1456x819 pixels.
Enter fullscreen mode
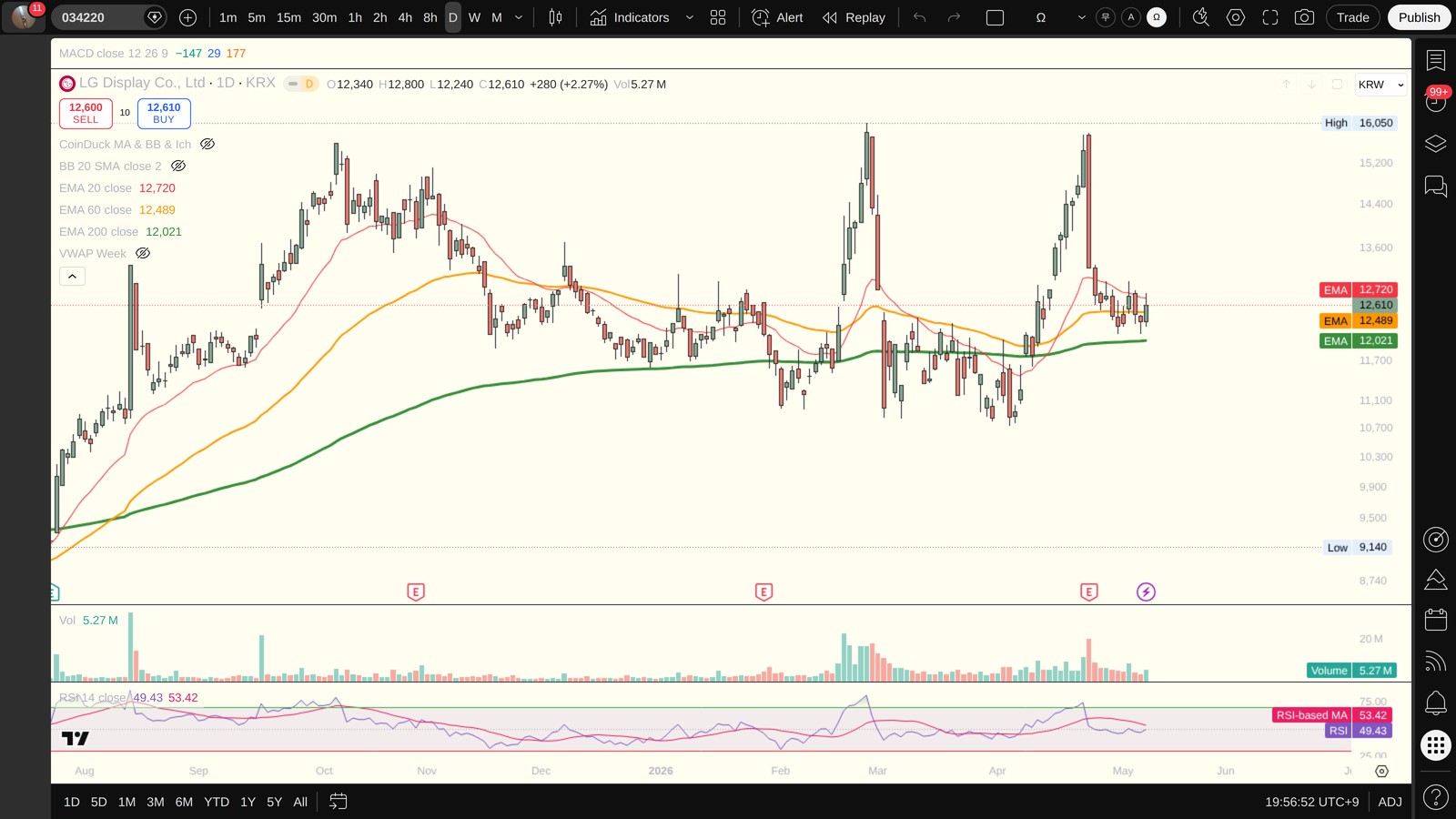coord(1270,17)
